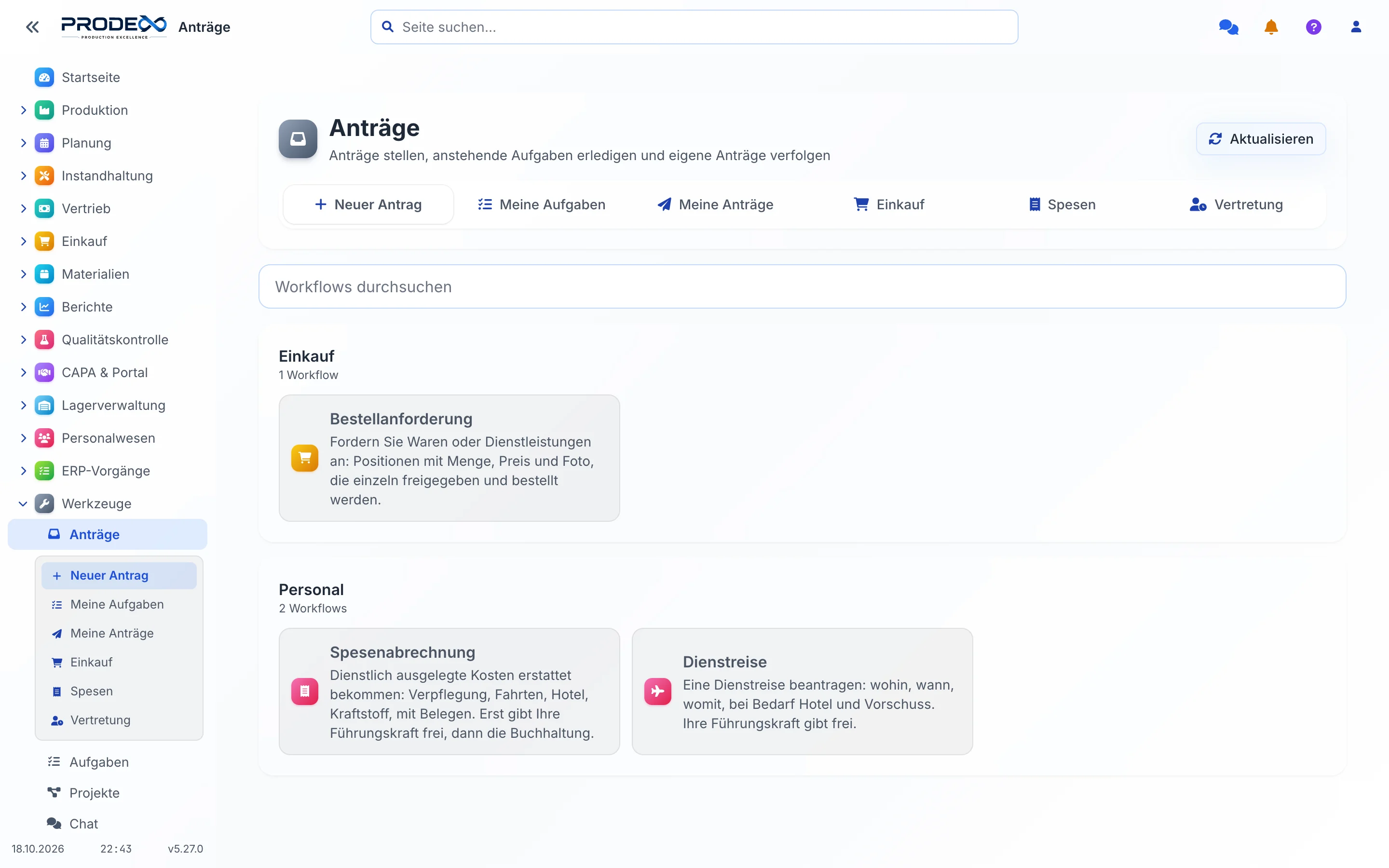
Task: Click the green Produktion factory icon
Action: [44, 109]
